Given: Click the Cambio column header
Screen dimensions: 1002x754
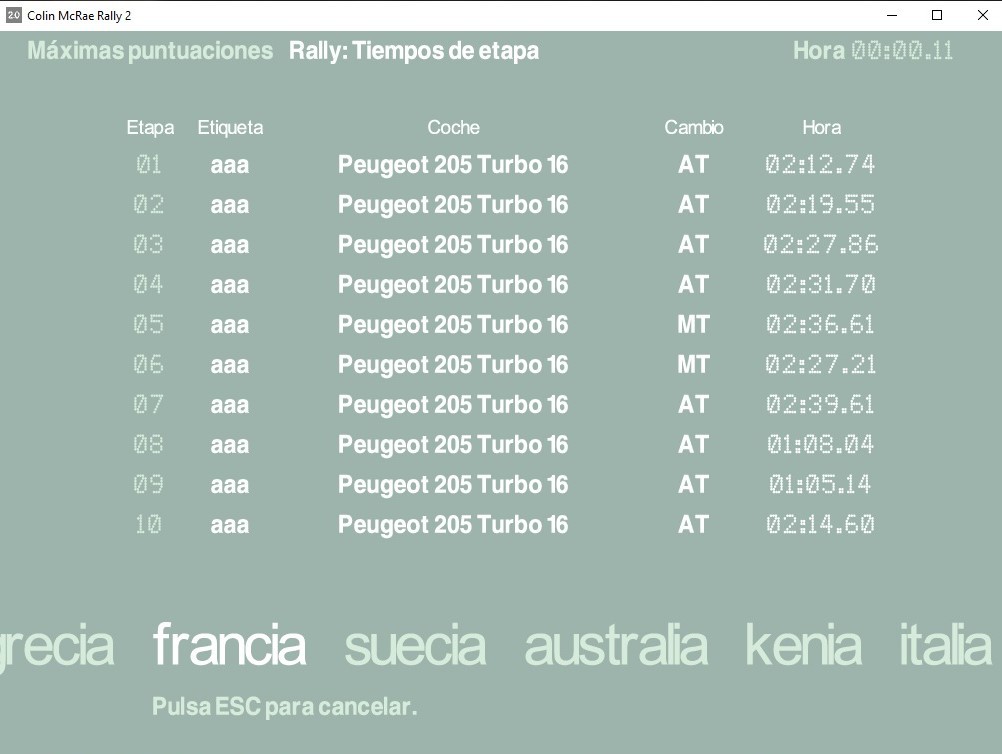Looking at the screenshot, I should point(693,127).
